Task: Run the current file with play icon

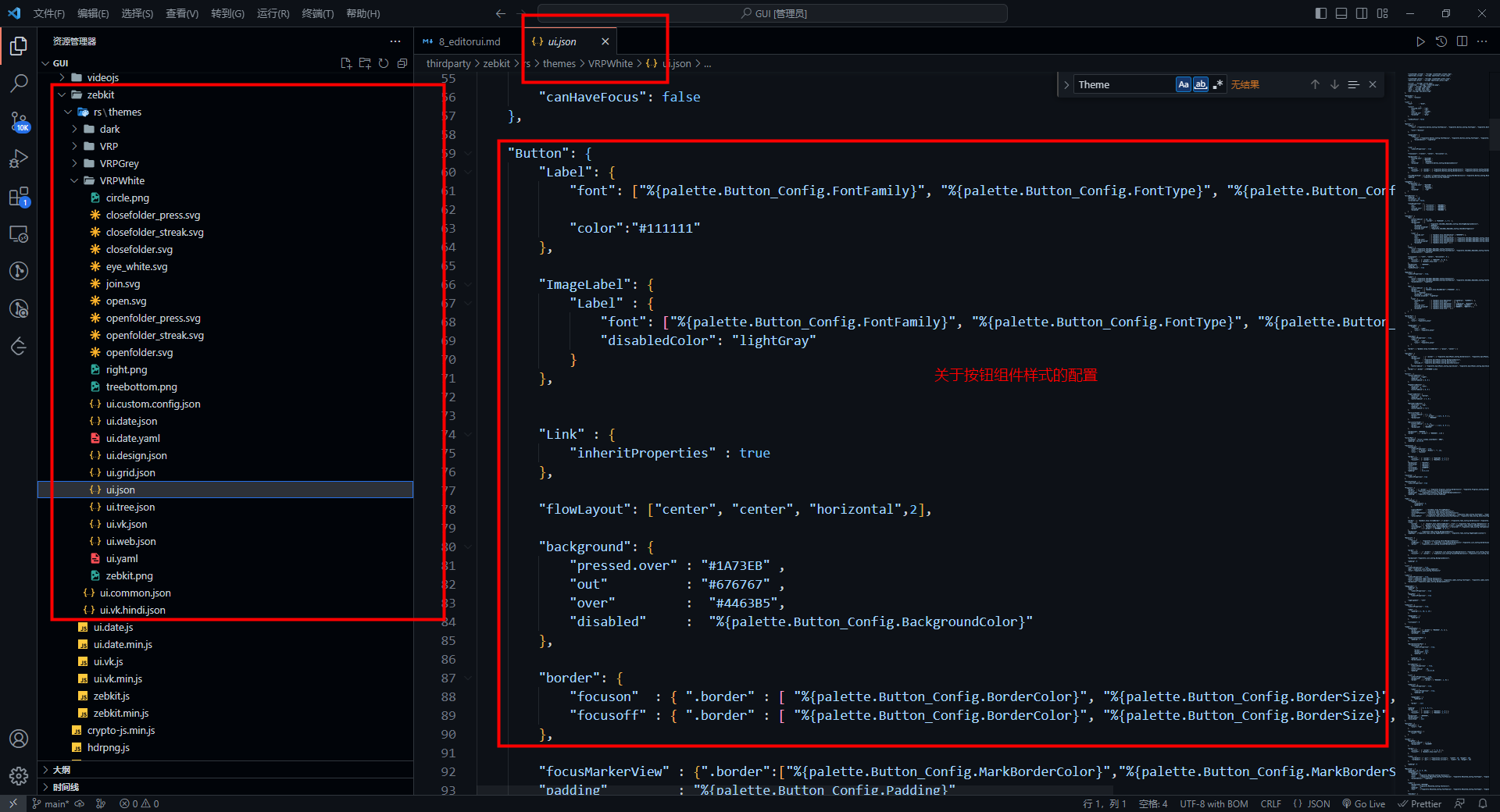Action: pos(1420,41)
